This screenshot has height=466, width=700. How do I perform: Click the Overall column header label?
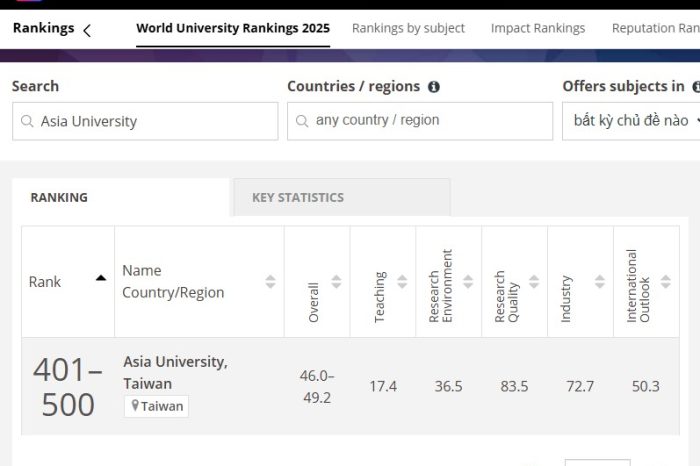pyautogui.click(x=313, y=302)
